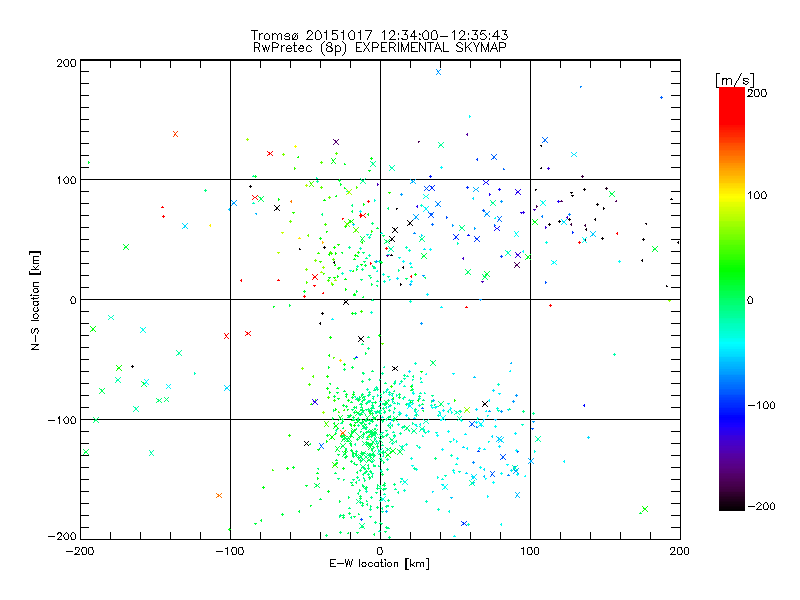The image size is (800, 600).
Task: Click the x-axis tick label 200
Action: coord(680,551)
